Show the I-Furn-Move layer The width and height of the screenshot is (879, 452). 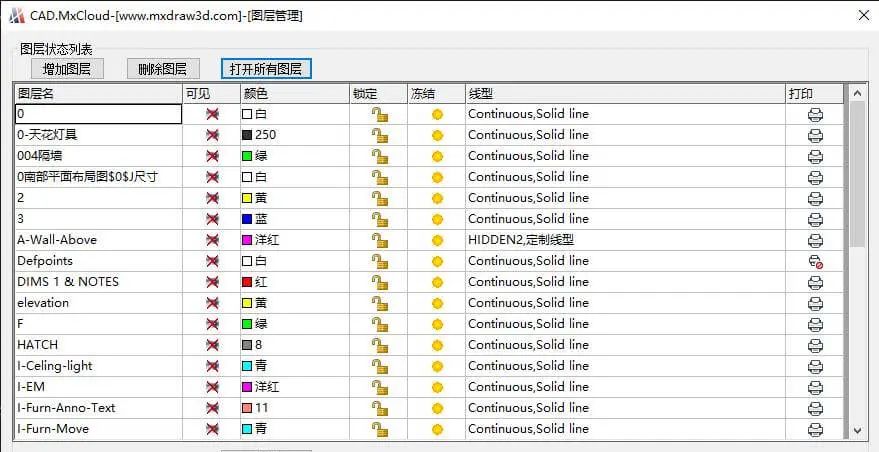[212, 430]
